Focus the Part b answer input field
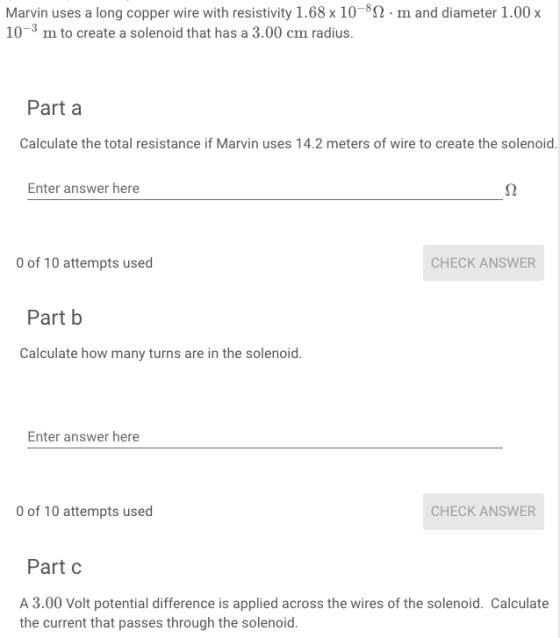The width and height of the screenshot is (560, 638). [265, 437]
